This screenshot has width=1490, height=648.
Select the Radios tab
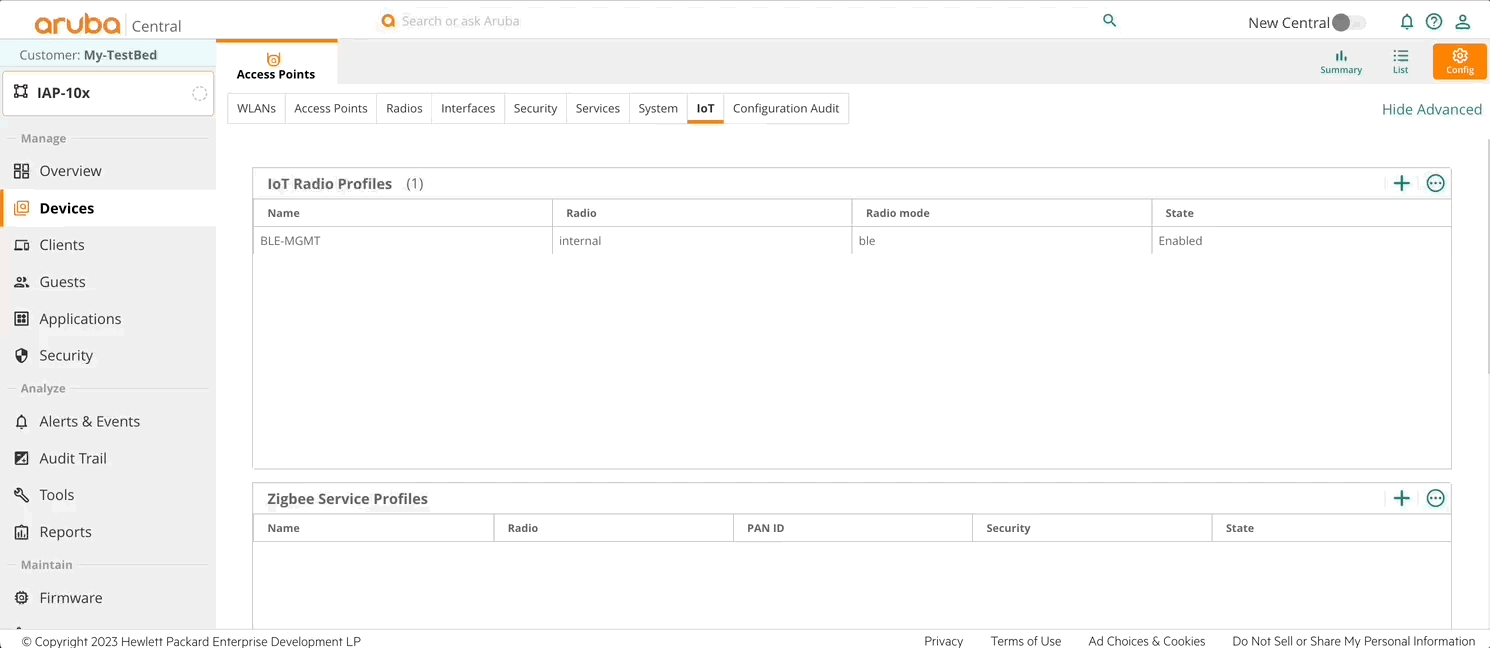(x=404, y=108)
